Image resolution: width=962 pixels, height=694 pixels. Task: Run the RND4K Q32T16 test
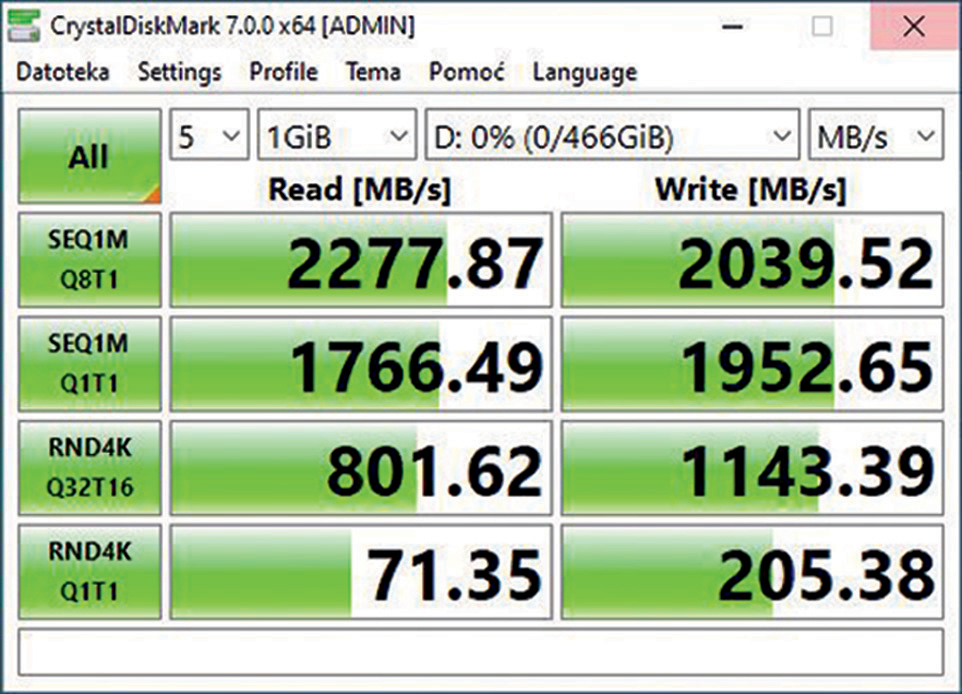click(x=90, y=468)
